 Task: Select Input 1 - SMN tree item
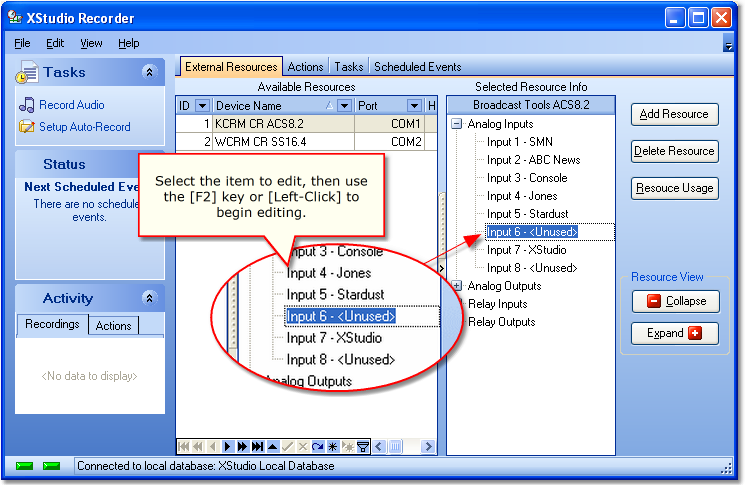click(x=520, y=142)
